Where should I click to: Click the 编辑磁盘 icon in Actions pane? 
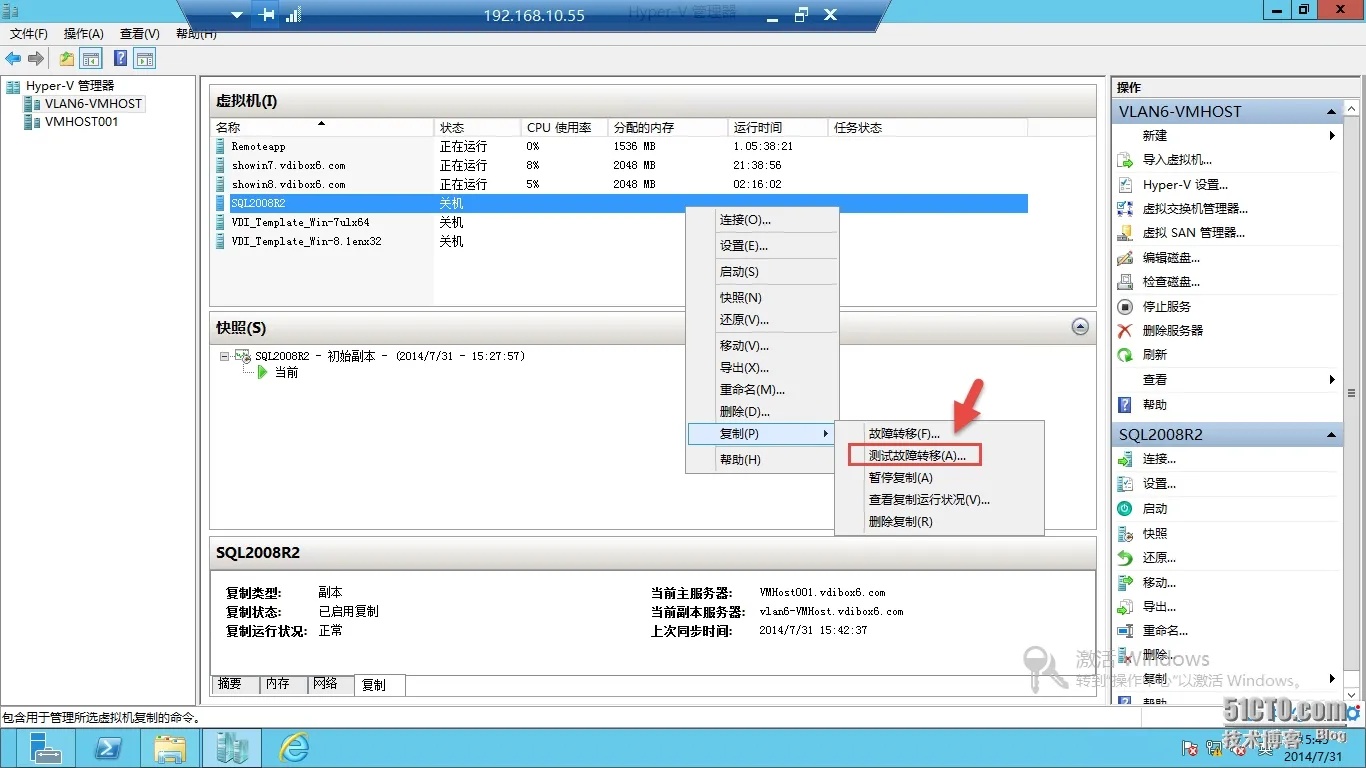pyautogui.click(x=1125, y=258)
